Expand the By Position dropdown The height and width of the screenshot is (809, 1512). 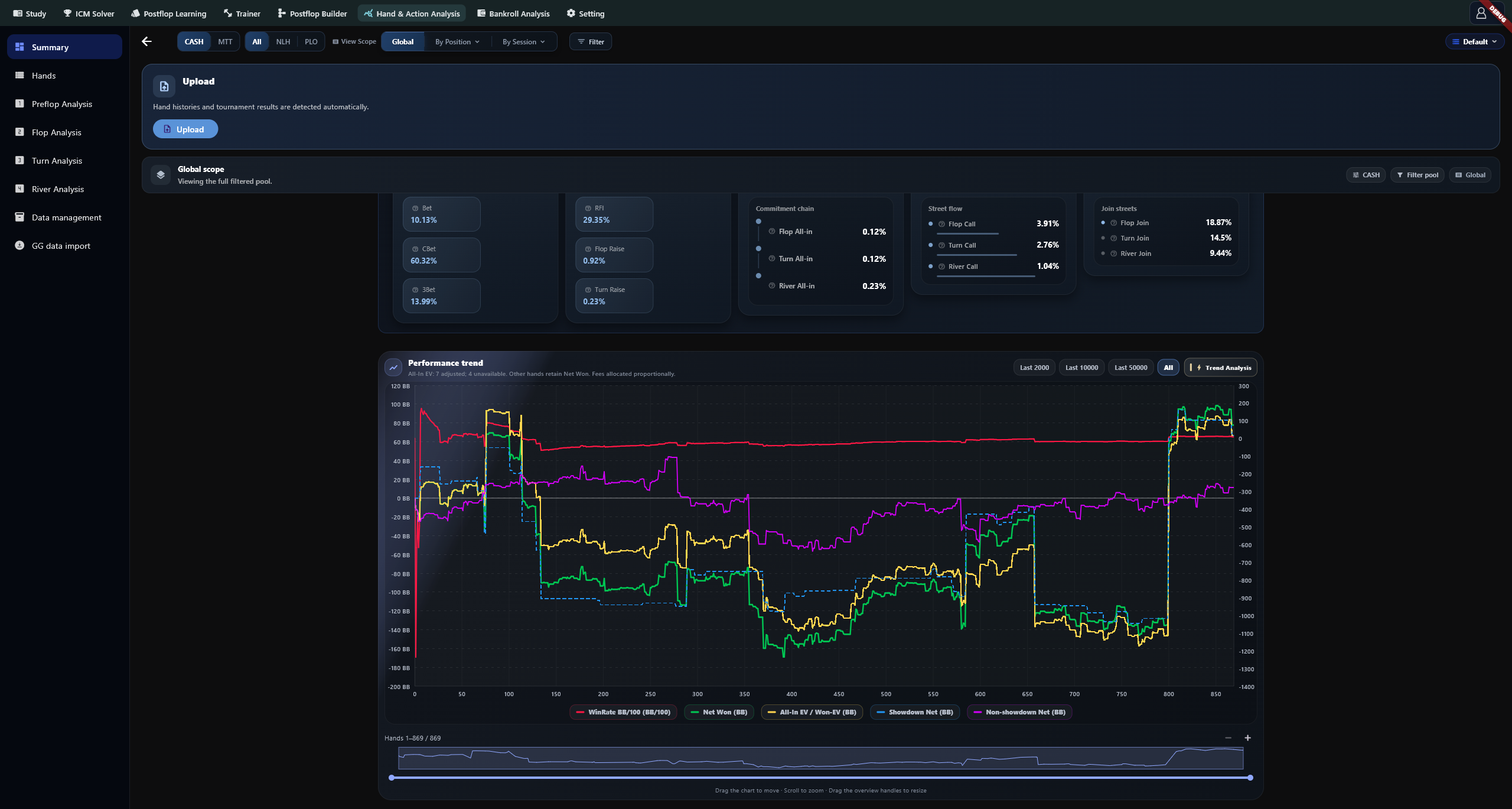click(458, 41)
